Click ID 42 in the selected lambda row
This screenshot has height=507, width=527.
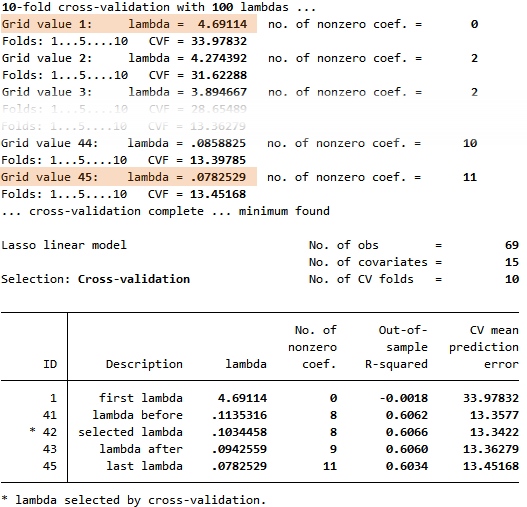[50, 432]
